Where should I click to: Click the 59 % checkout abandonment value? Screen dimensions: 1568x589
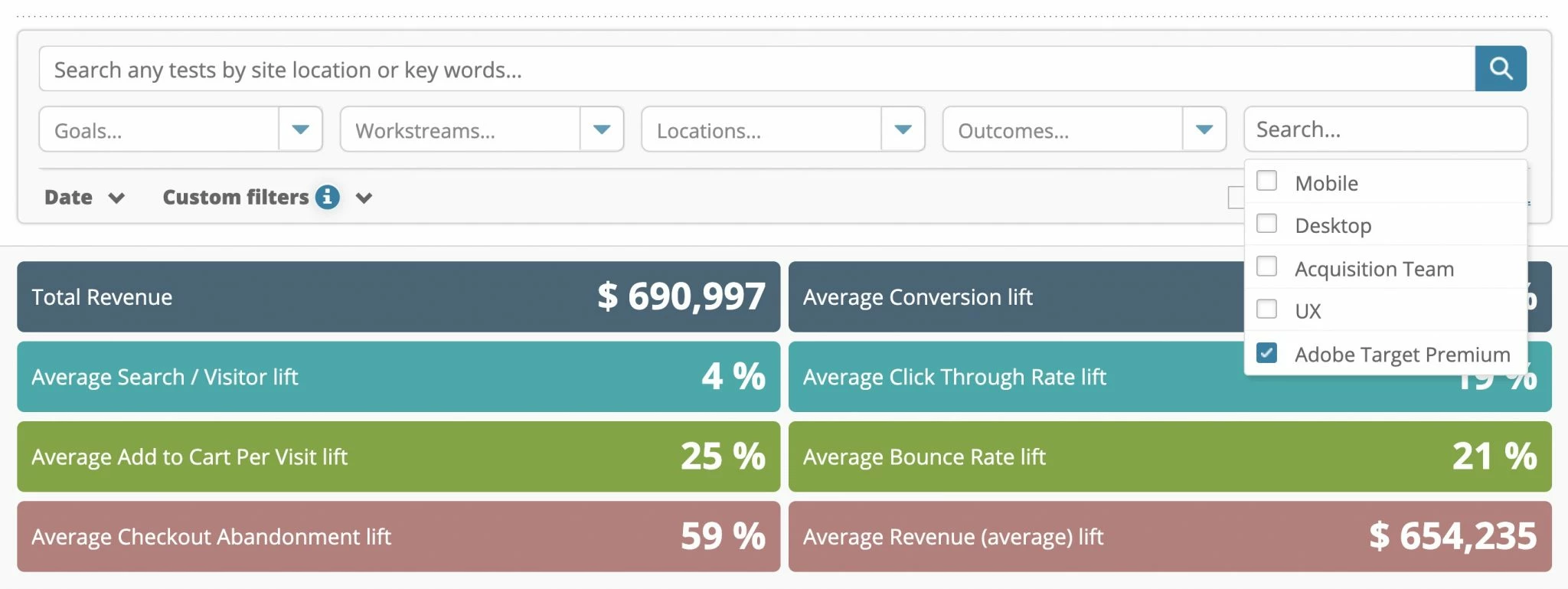723,536
